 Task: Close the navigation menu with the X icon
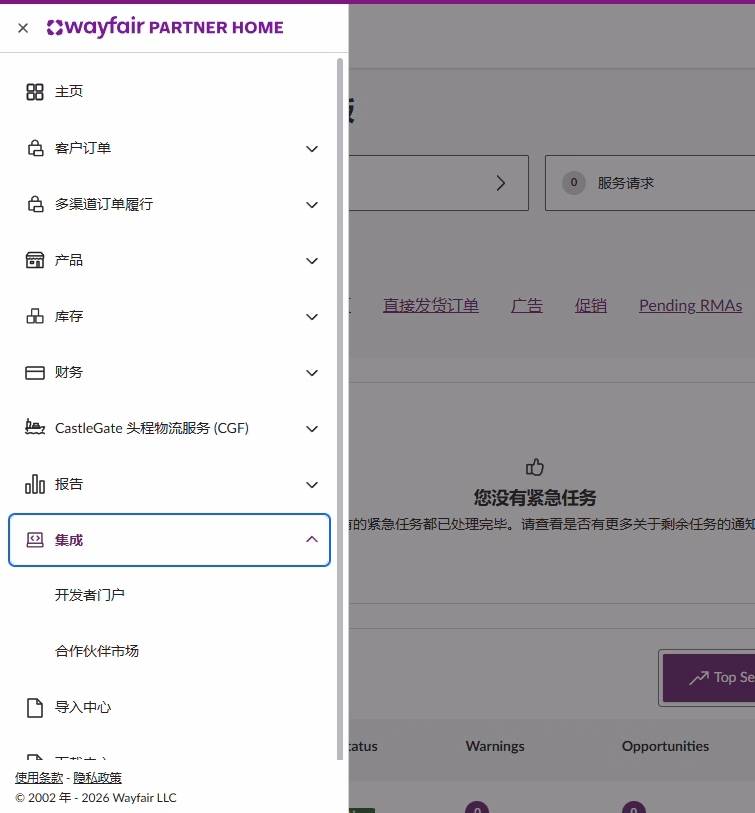click(23, 28)
